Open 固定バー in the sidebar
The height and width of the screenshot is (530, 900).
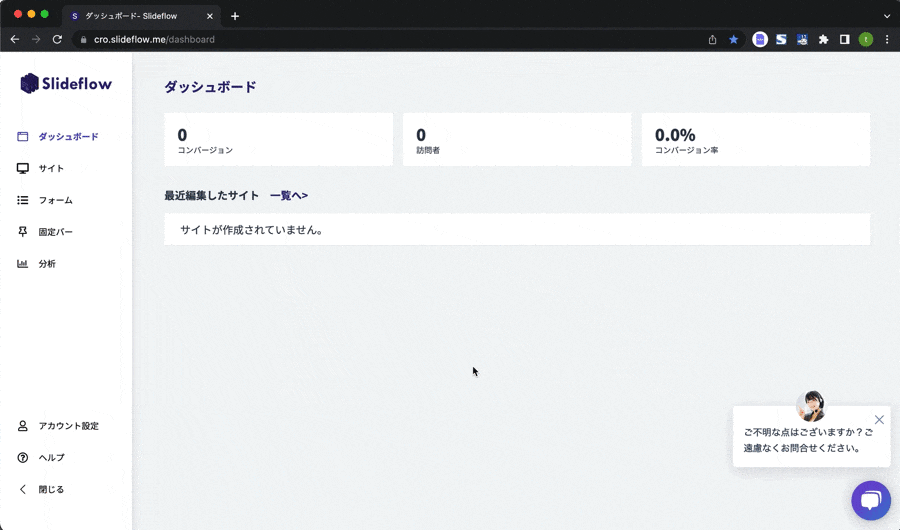pyautogui.click(x=56, y=232)
